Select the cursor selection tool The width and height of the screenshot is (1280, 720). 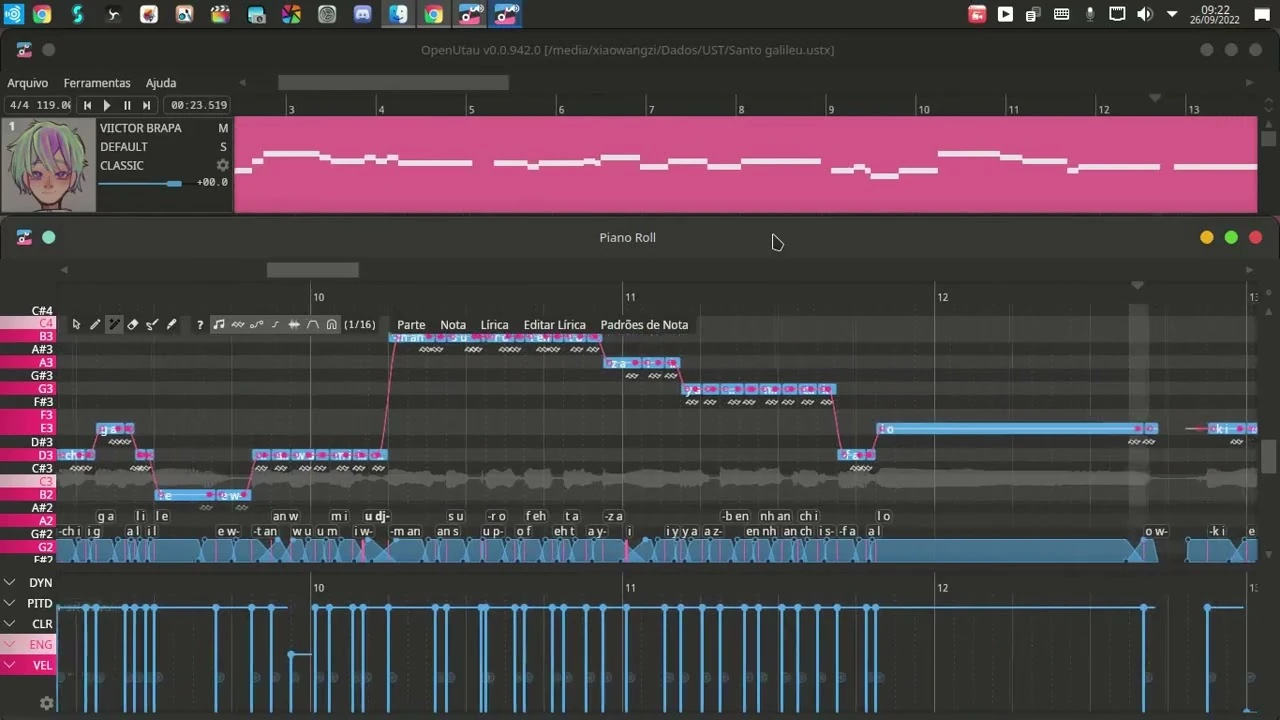tap(76, 325)
